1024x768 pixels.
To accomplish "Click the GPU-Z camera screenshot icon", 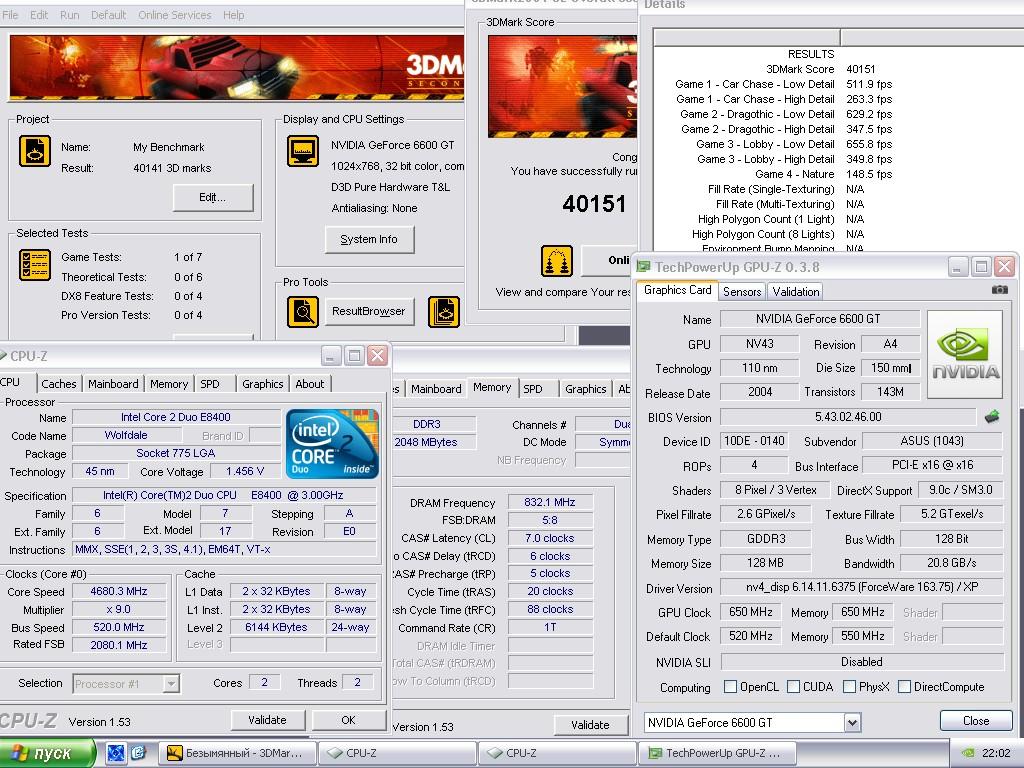I will point(1000,290).
